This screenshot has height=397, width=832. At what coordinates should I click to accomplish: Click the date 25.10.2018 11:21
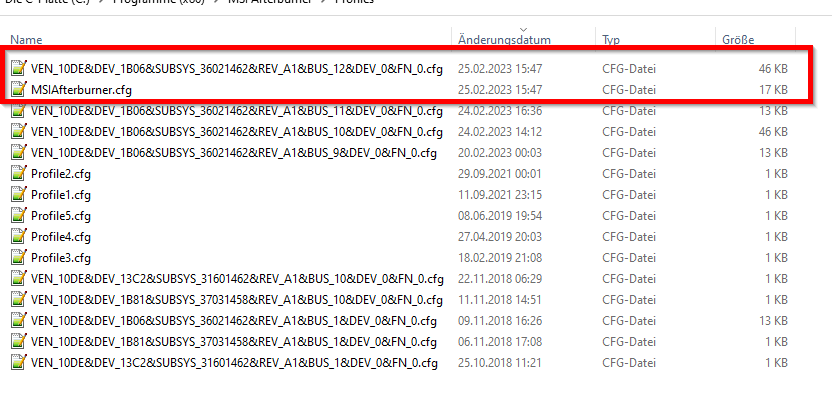coord(500,363)
